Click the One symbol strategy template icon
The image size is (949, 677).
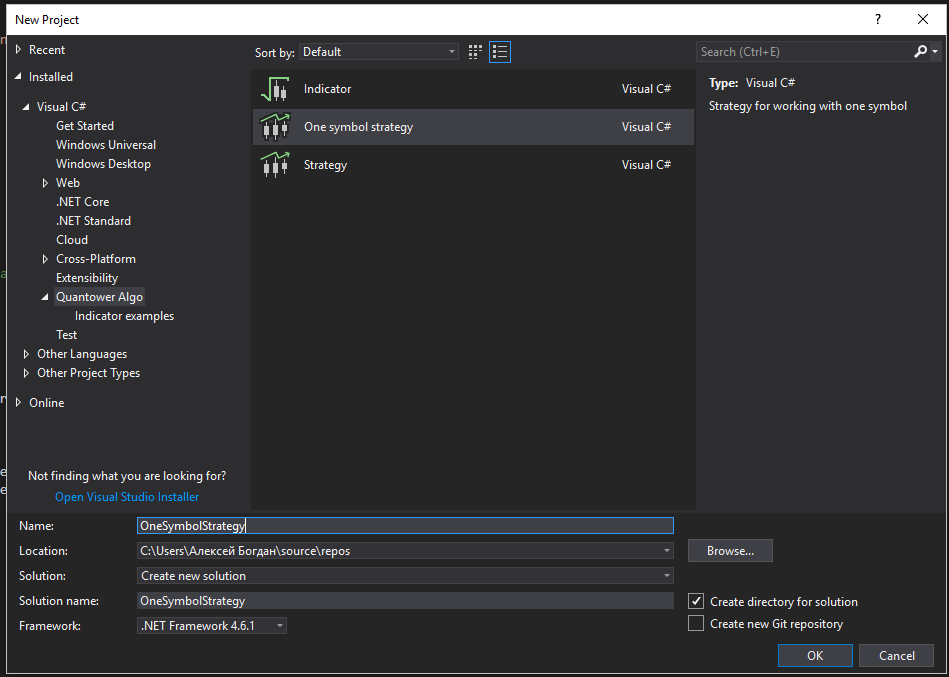(275, 127)
